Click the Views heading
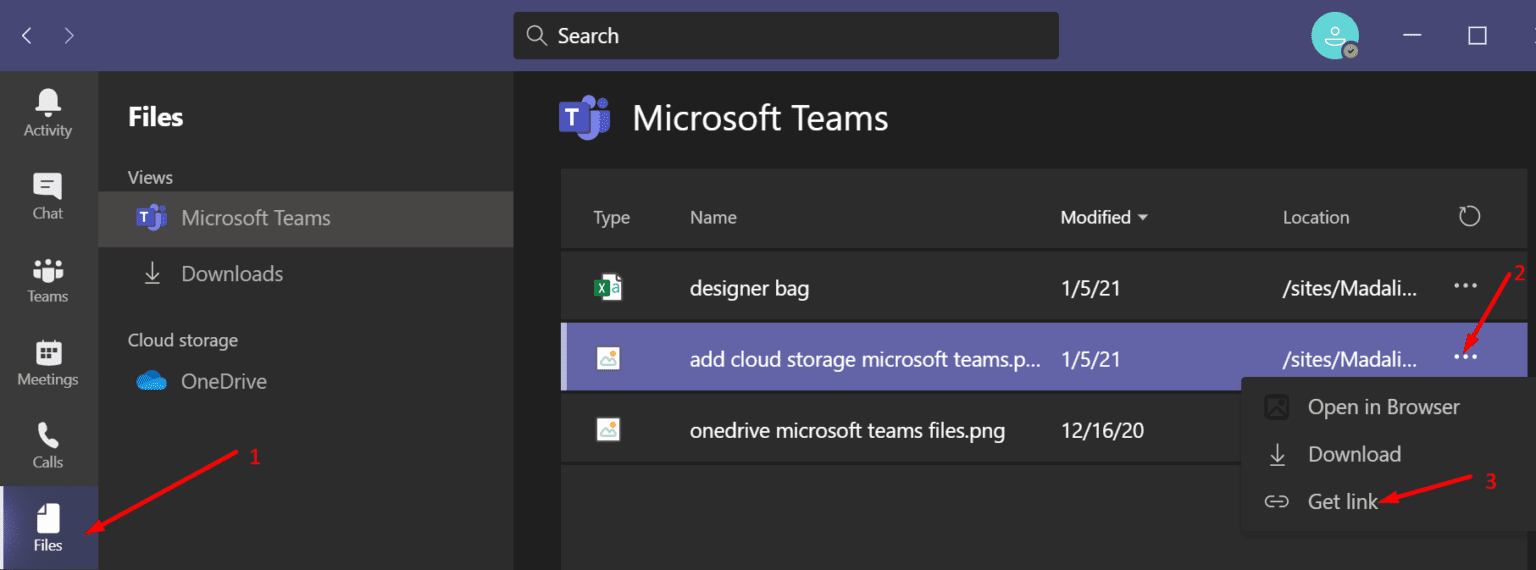1536x570 pixels. [x=150, y=177]
